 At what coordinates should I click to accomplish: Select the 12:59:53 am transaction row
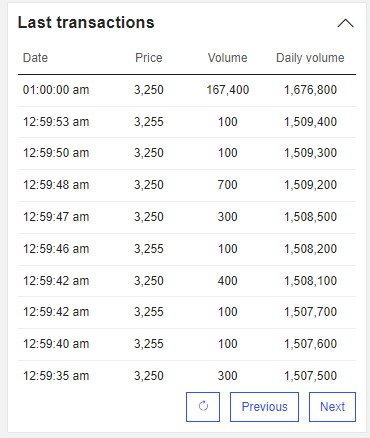pyautogui.click(x=187, y=122)
